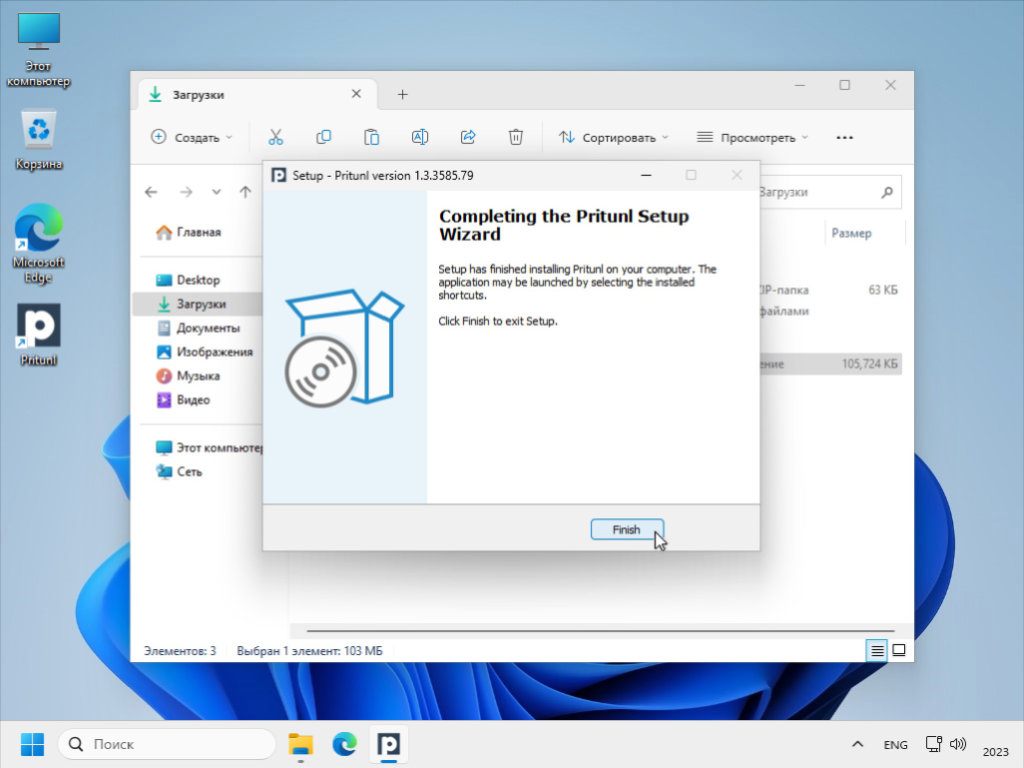Screen dimensions: 1024x768
Task: Add a new Explorer tab with plus
Action: click(402, 95)
